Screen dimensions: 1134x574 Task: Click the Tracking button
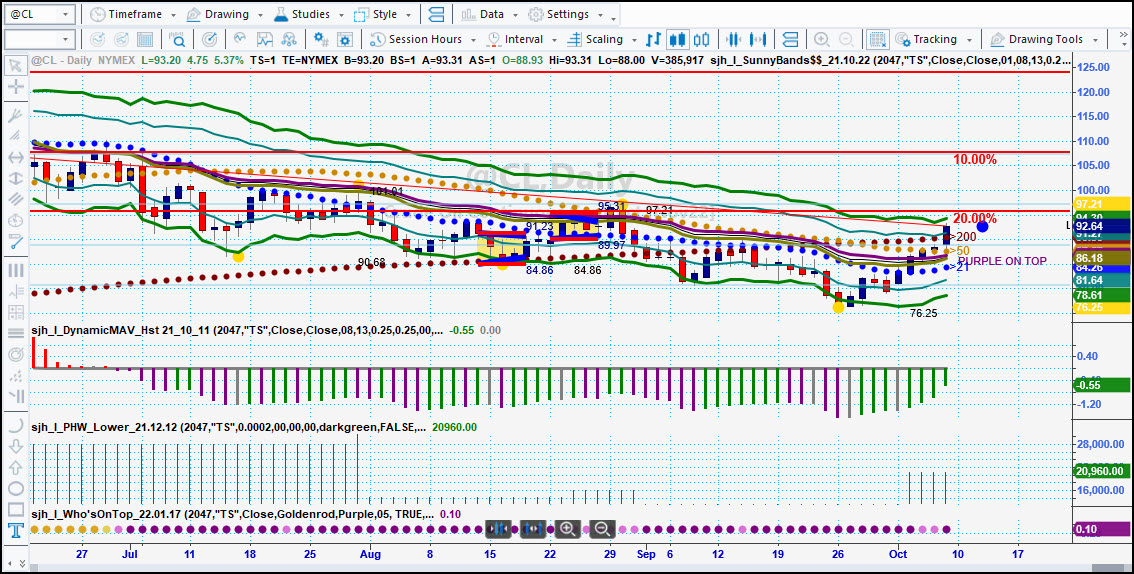926,39
